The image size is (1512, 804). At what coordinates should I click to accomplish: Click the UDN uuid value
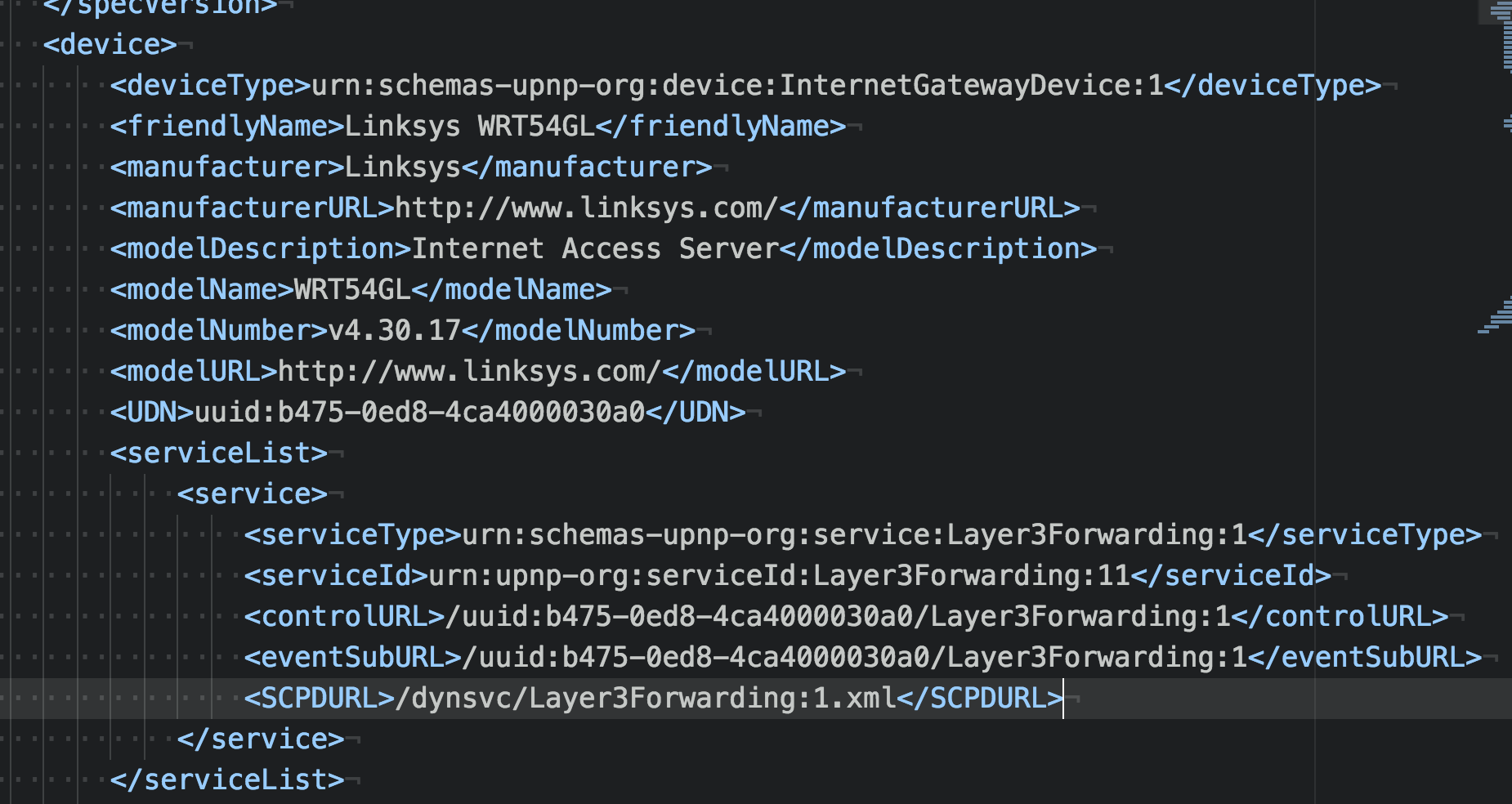420,412
